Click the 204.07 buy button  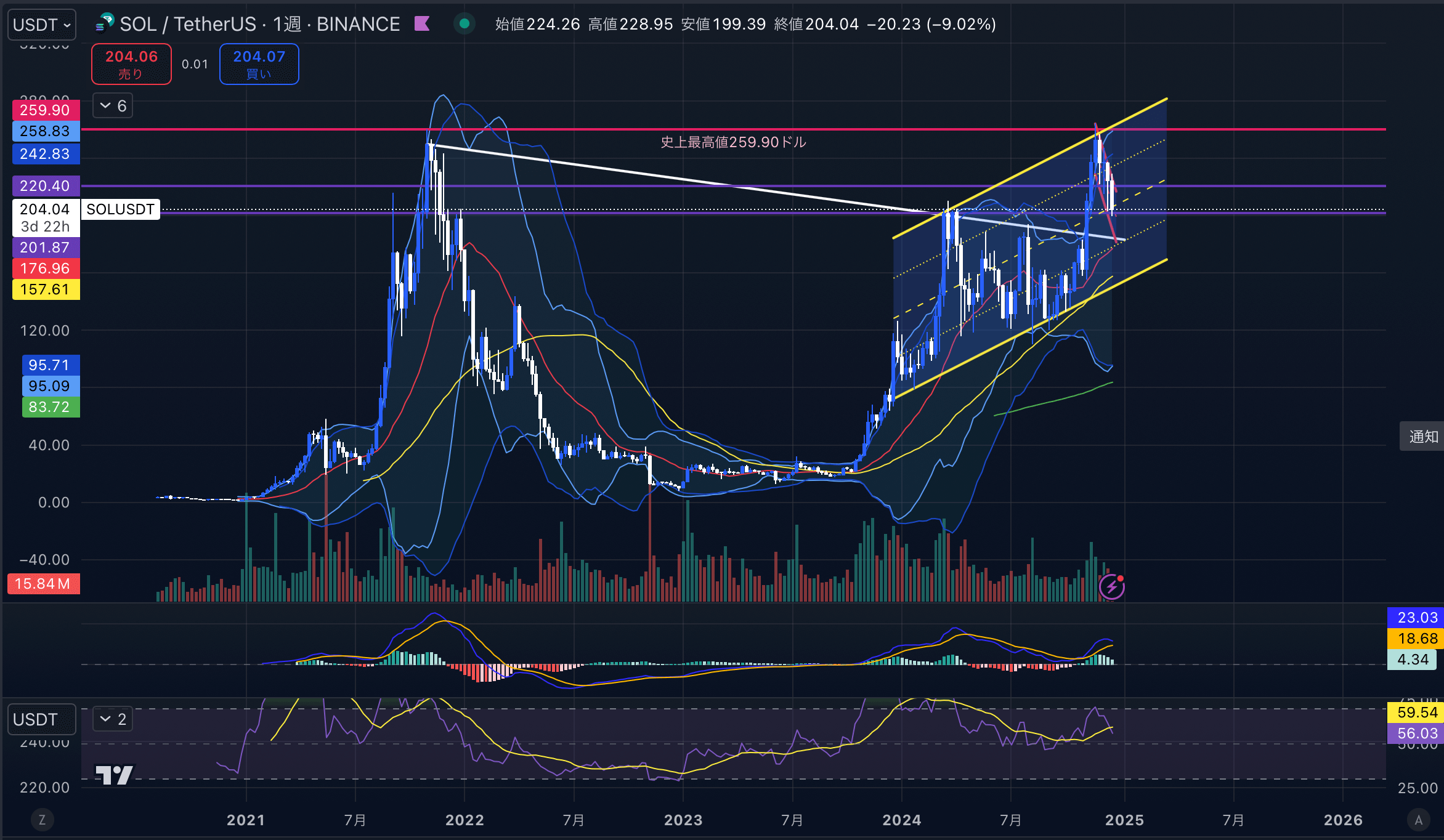pyautogui.click(x=259, y=64)
